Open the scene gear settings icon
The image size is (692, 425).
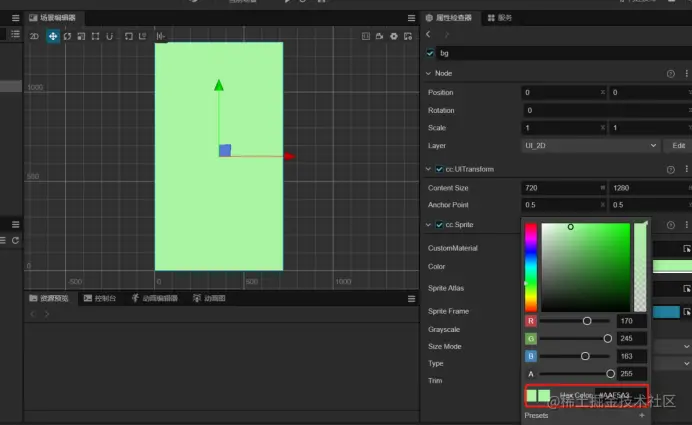click(394, 36)
